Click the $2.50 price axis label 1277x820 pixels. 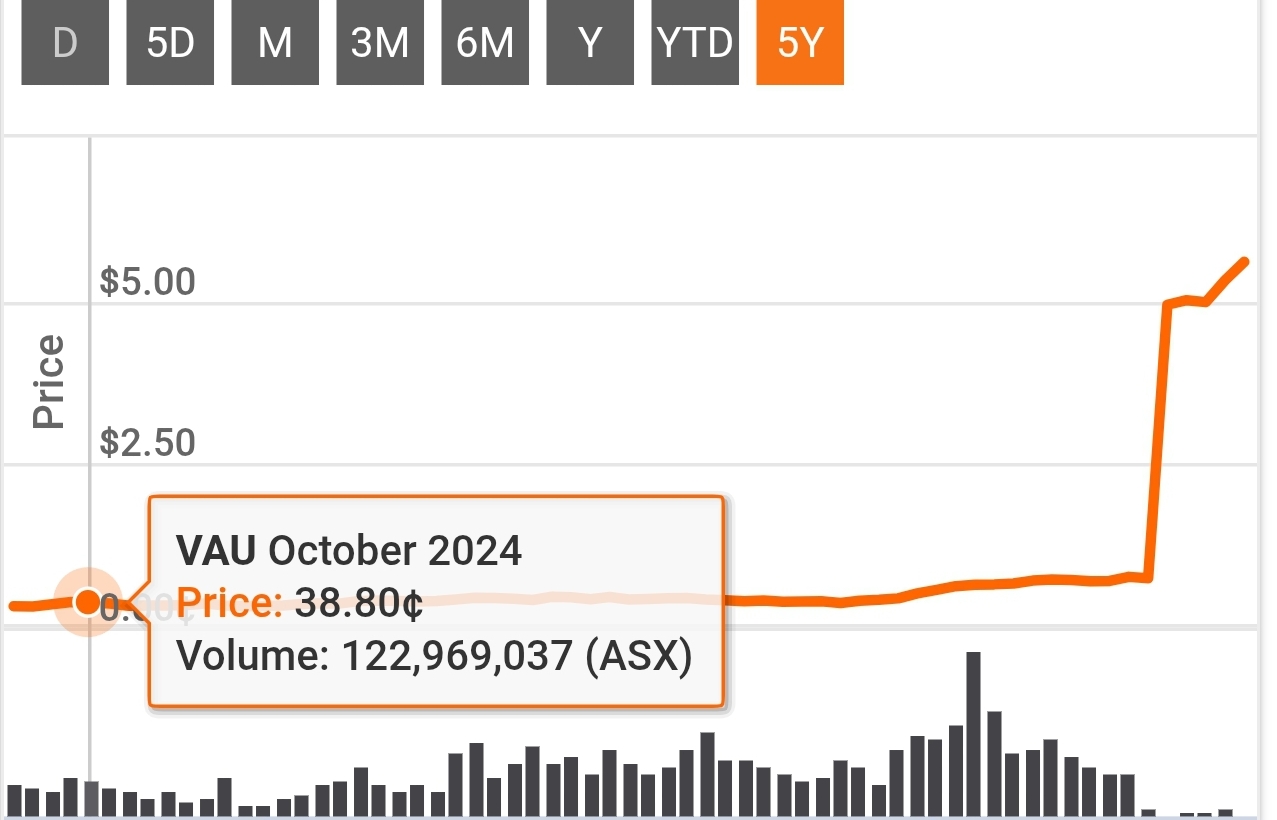coord(148,442)
